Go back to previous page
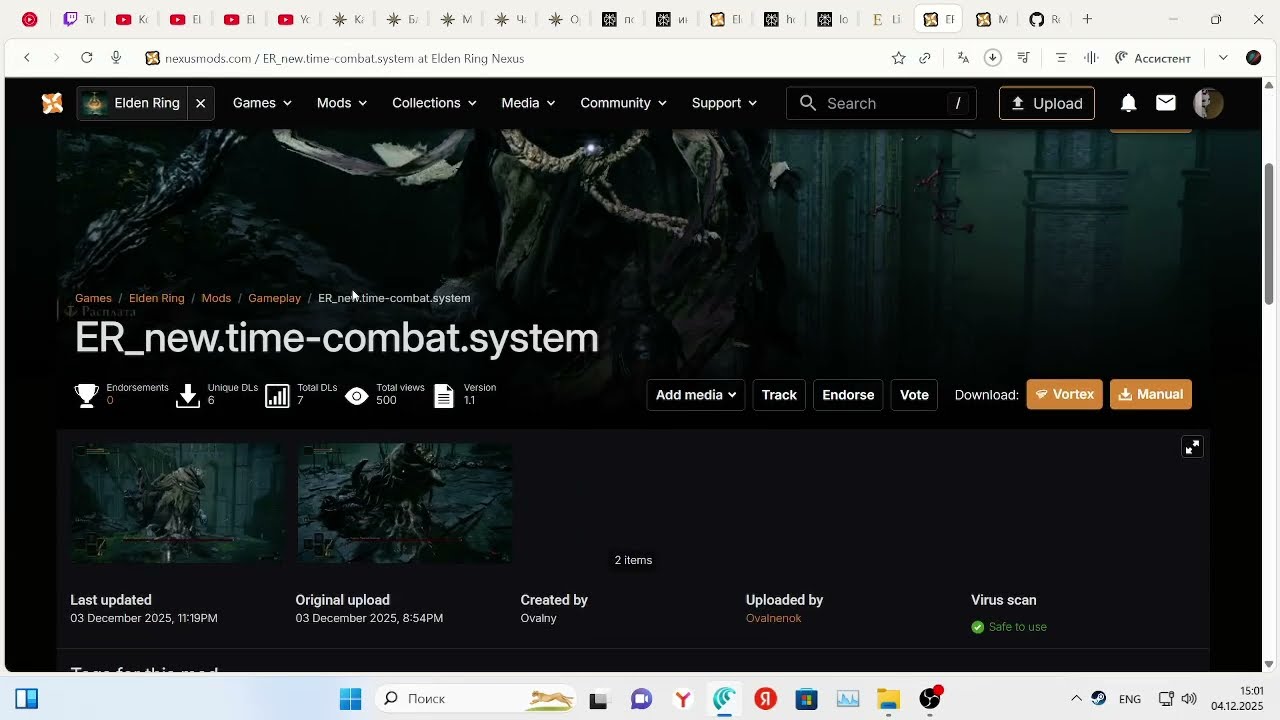The image size is (1280, 720). 27,58
